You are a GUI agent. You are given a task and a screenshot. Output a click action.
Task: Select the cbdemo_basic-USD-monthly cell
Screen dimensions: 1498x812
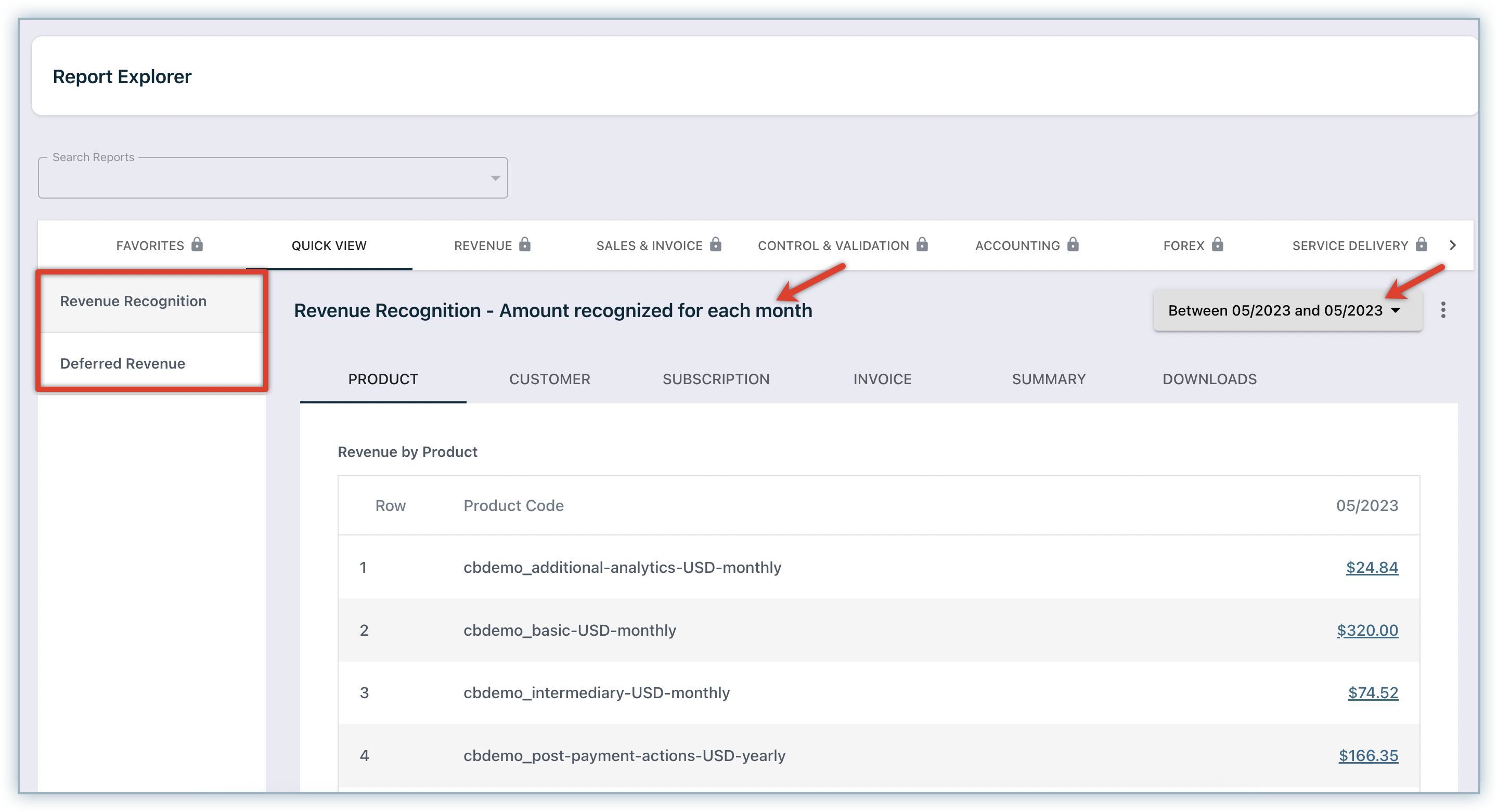pyautogui.click(x=570, y=630)
